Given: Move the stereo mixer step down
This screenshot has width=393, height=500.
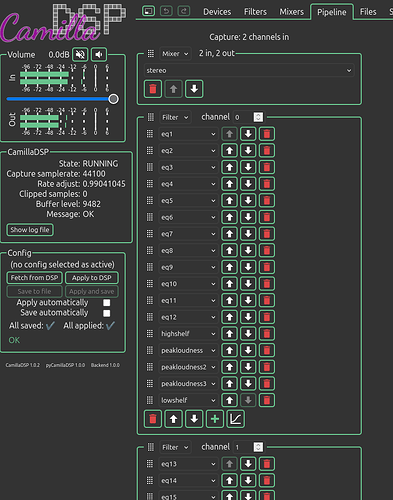Looking at the screenshot, I should 194,89.
